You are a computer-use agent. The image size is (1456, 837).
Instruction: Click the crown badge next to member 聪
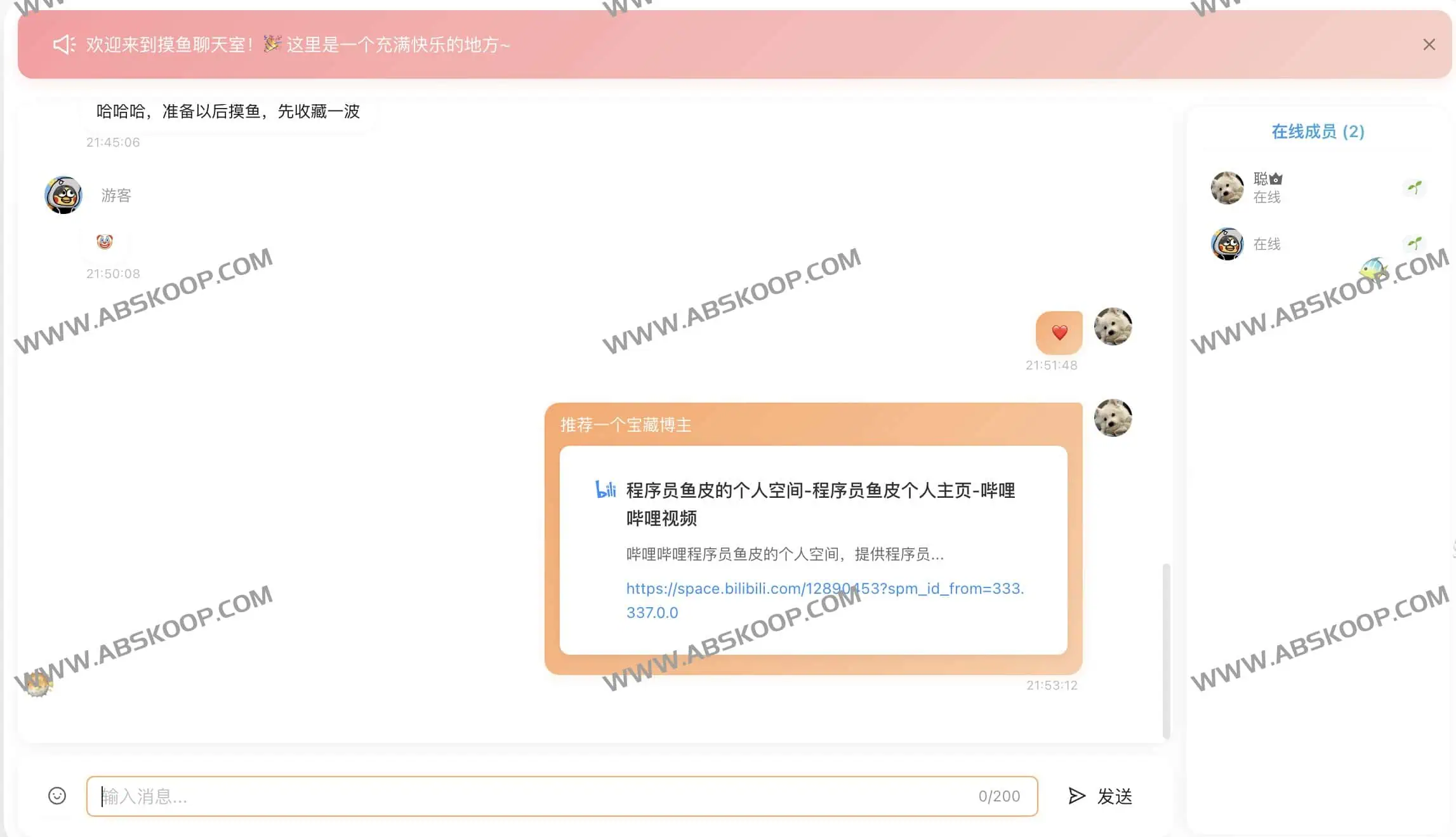[x=1276, y=178]
